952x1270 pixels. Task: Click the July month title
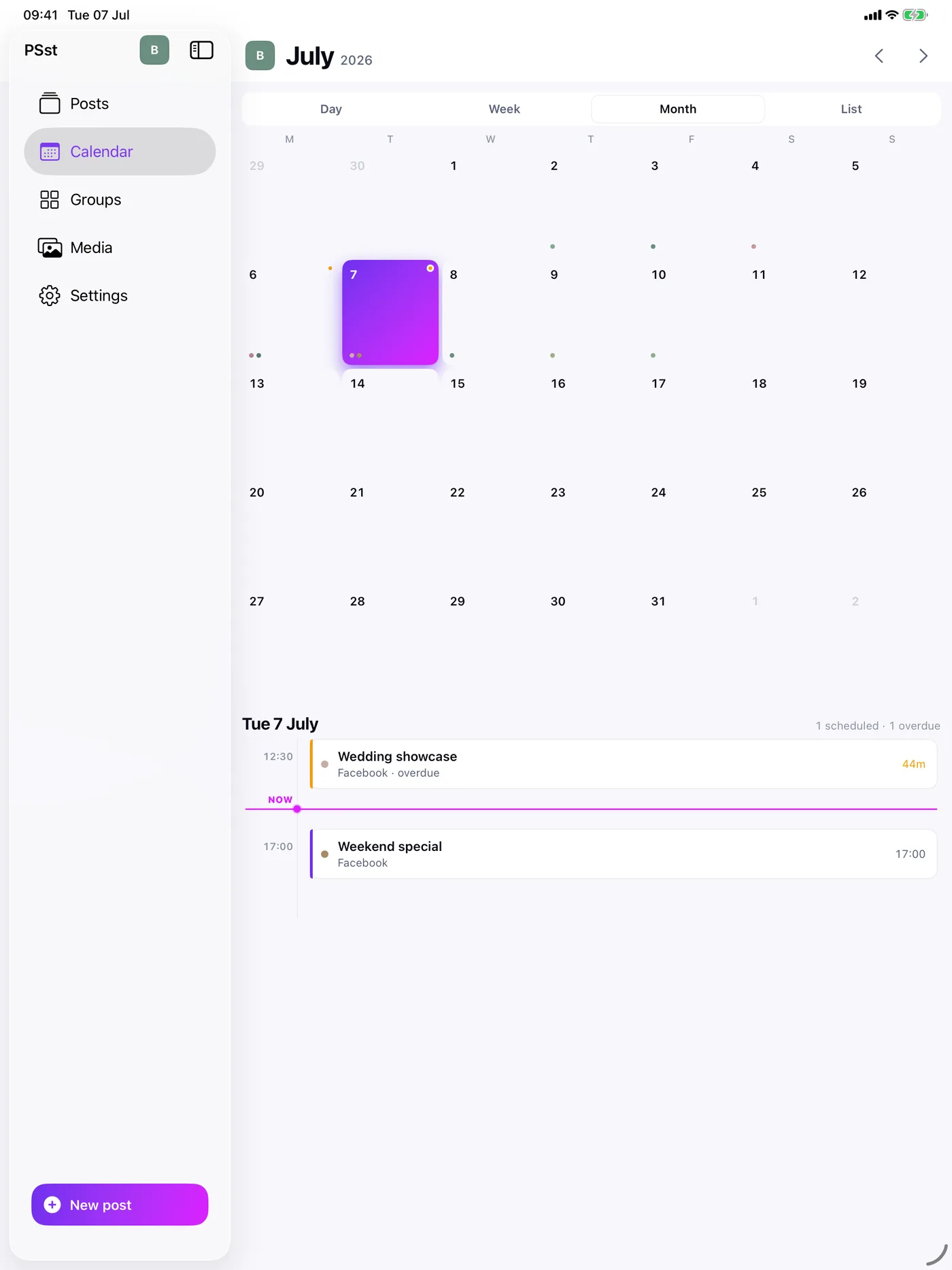click(x=310, y=56)
